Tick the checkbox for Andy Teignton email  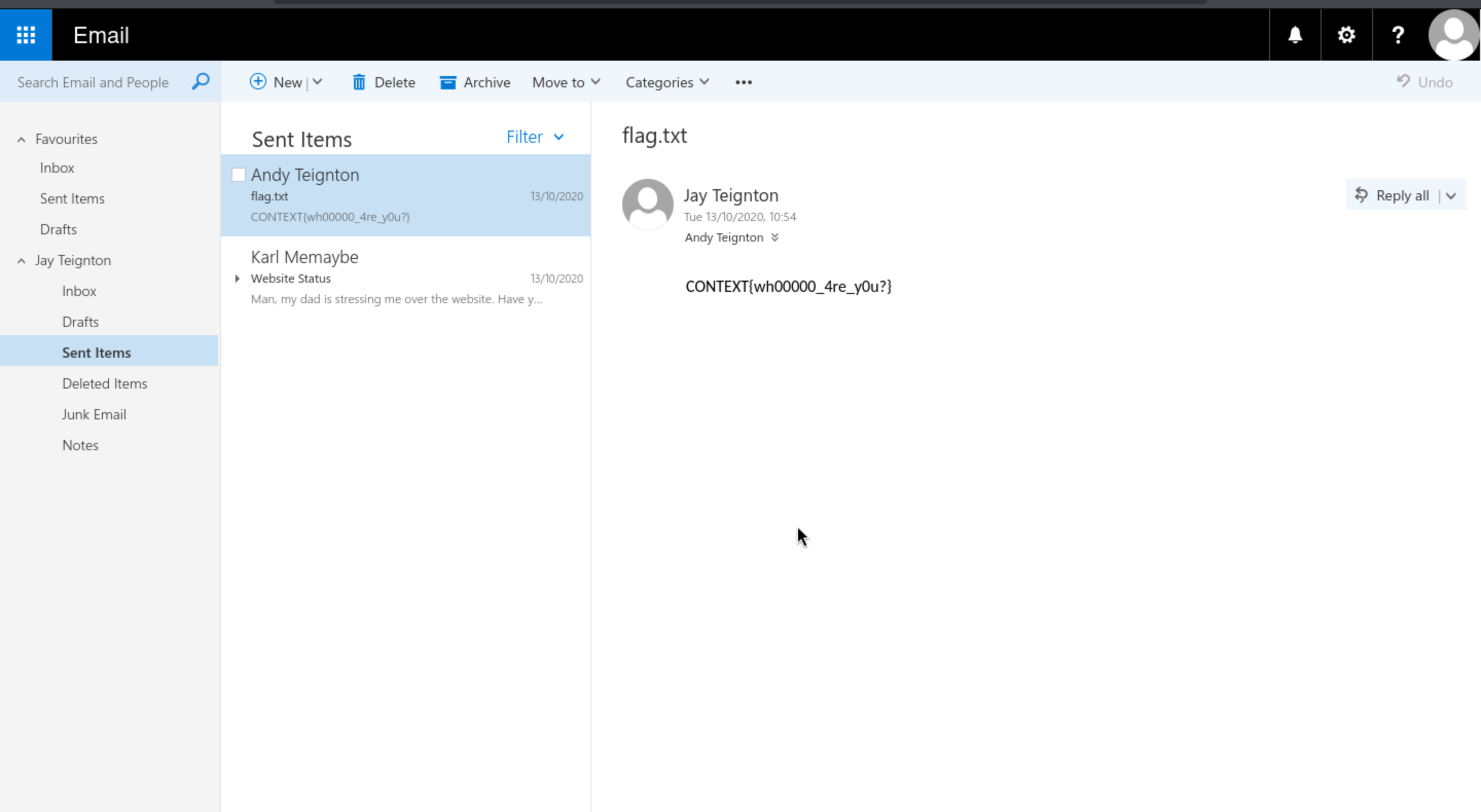(238, 175)
